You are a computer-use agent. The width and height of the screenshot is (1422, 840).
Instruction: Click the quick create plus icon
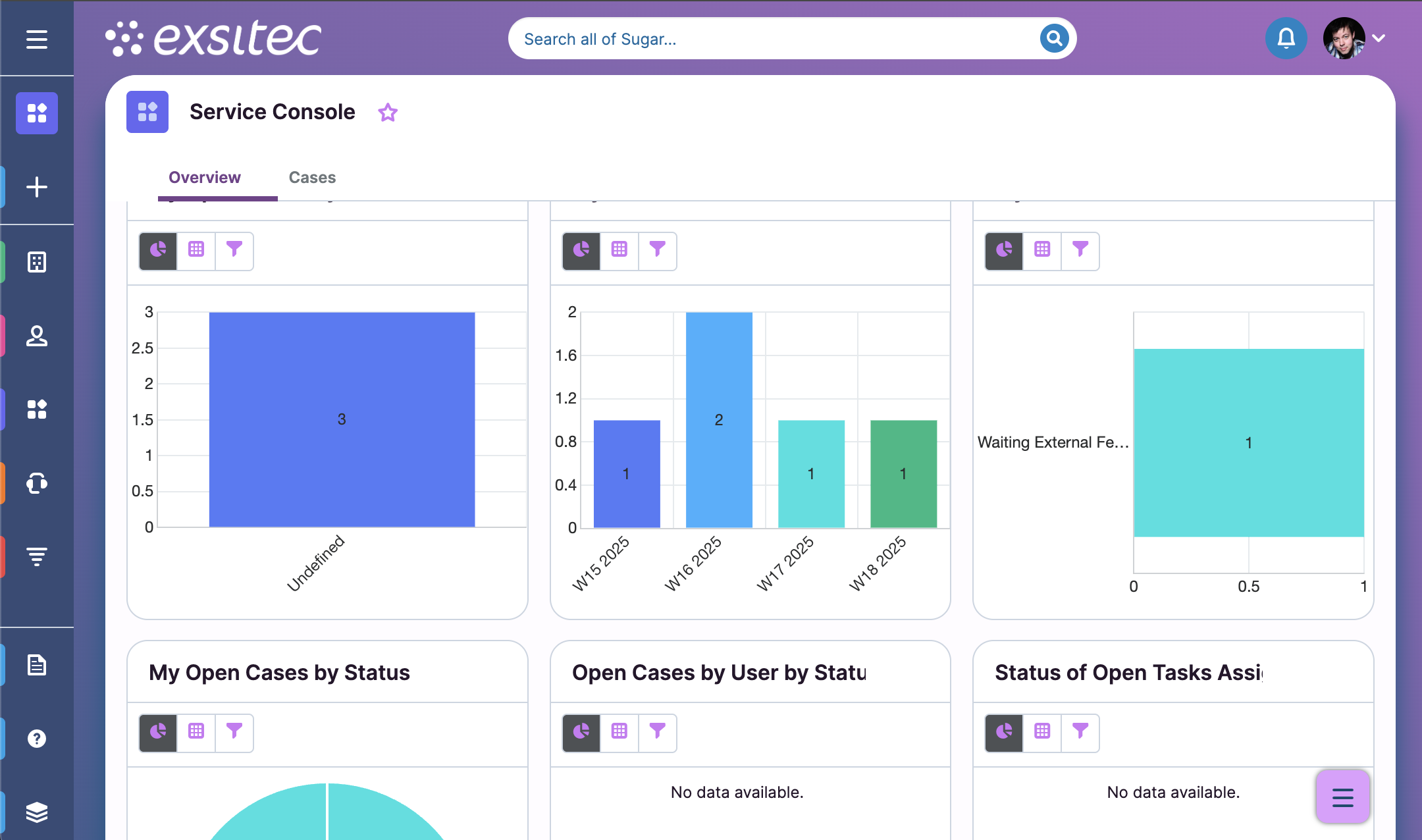point(37,187)
